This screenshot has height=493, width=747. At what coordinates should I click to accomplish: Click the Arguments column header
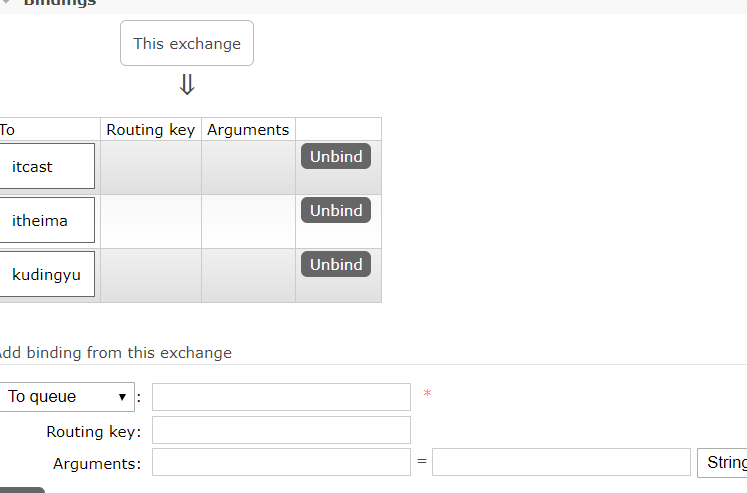tap(248, 130)
